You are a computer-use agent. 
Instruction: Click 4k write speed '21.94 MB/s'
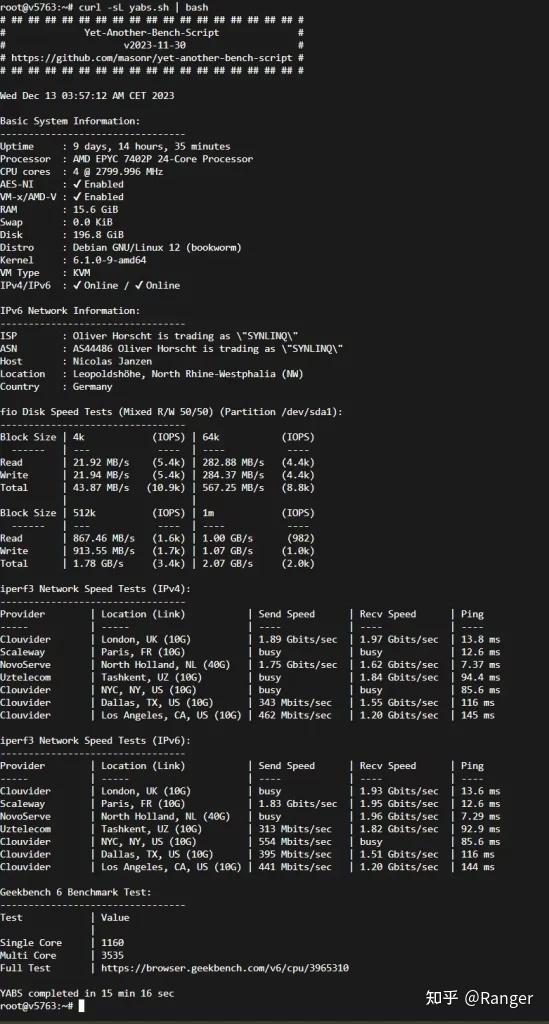pos(101,475)
